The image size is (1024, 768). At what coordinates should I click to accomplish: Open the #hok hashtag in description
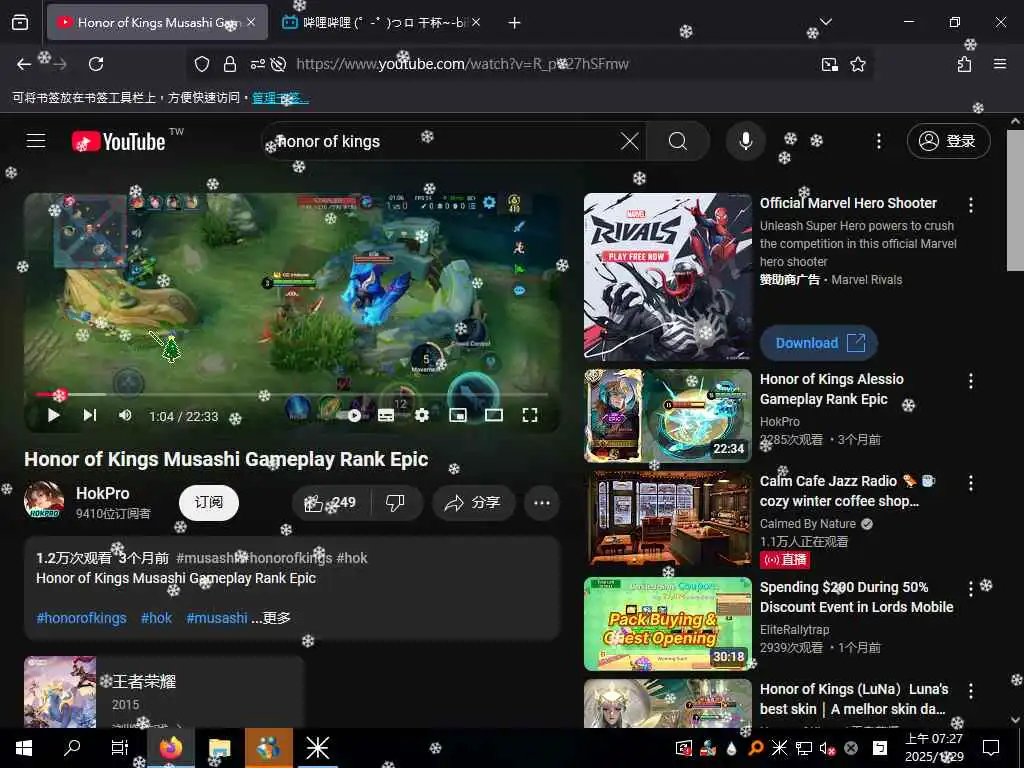tap(156, 618)
